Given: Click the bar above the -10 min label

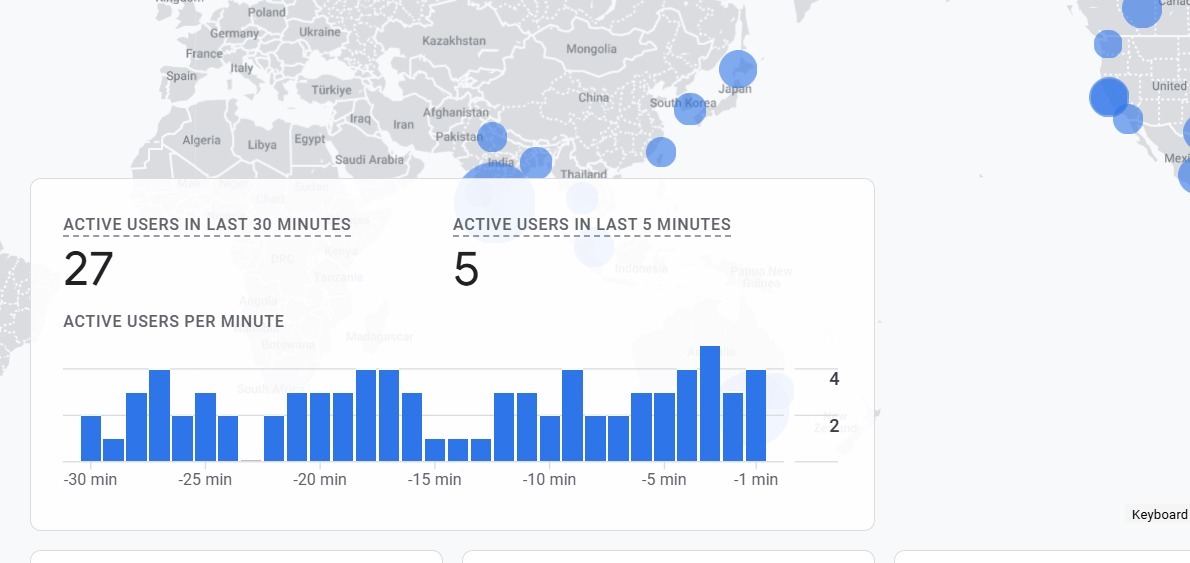Looking at the screenshot, I should (x=550, y=438).
